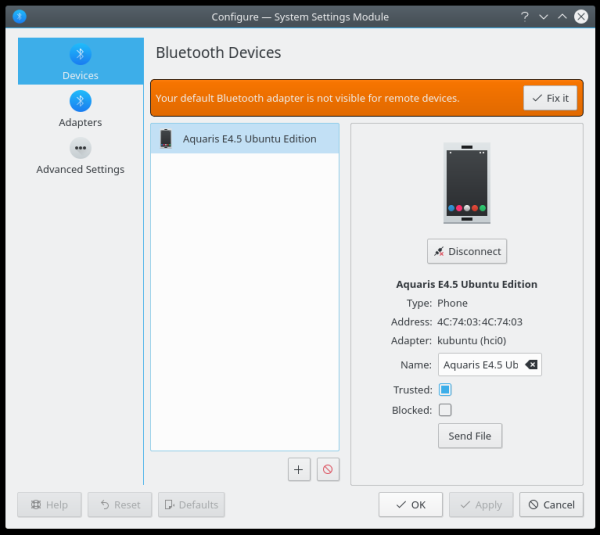Switch to the Adapters section
This screenshot has width=600, height=535.
80,109
